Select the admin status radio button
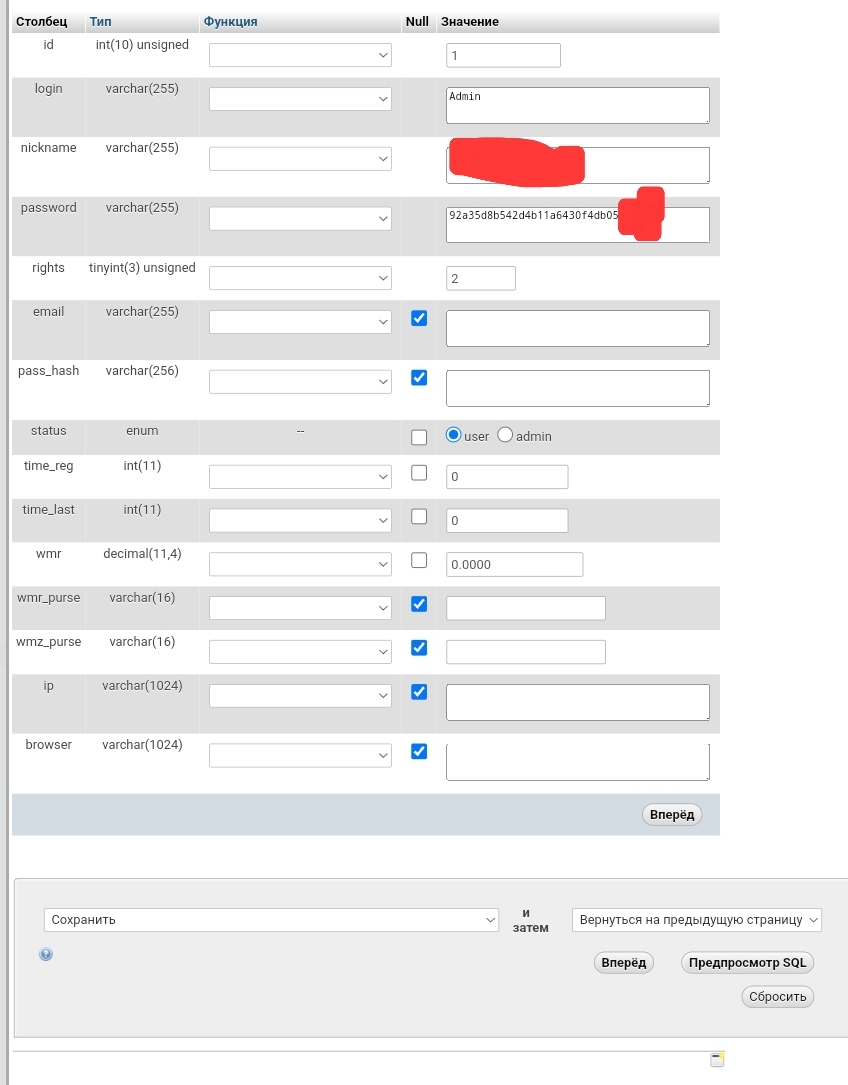 click(505, 435)
